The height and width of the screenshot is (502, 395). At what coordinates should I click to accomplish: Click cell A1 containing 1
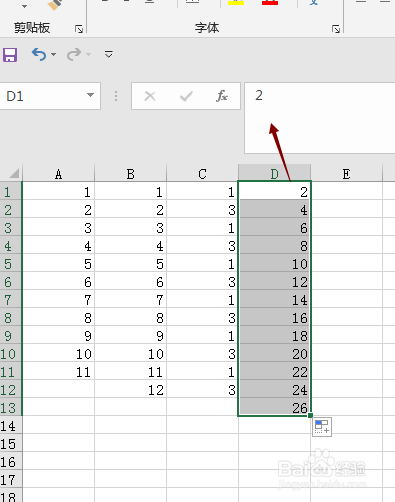point(58,192)
